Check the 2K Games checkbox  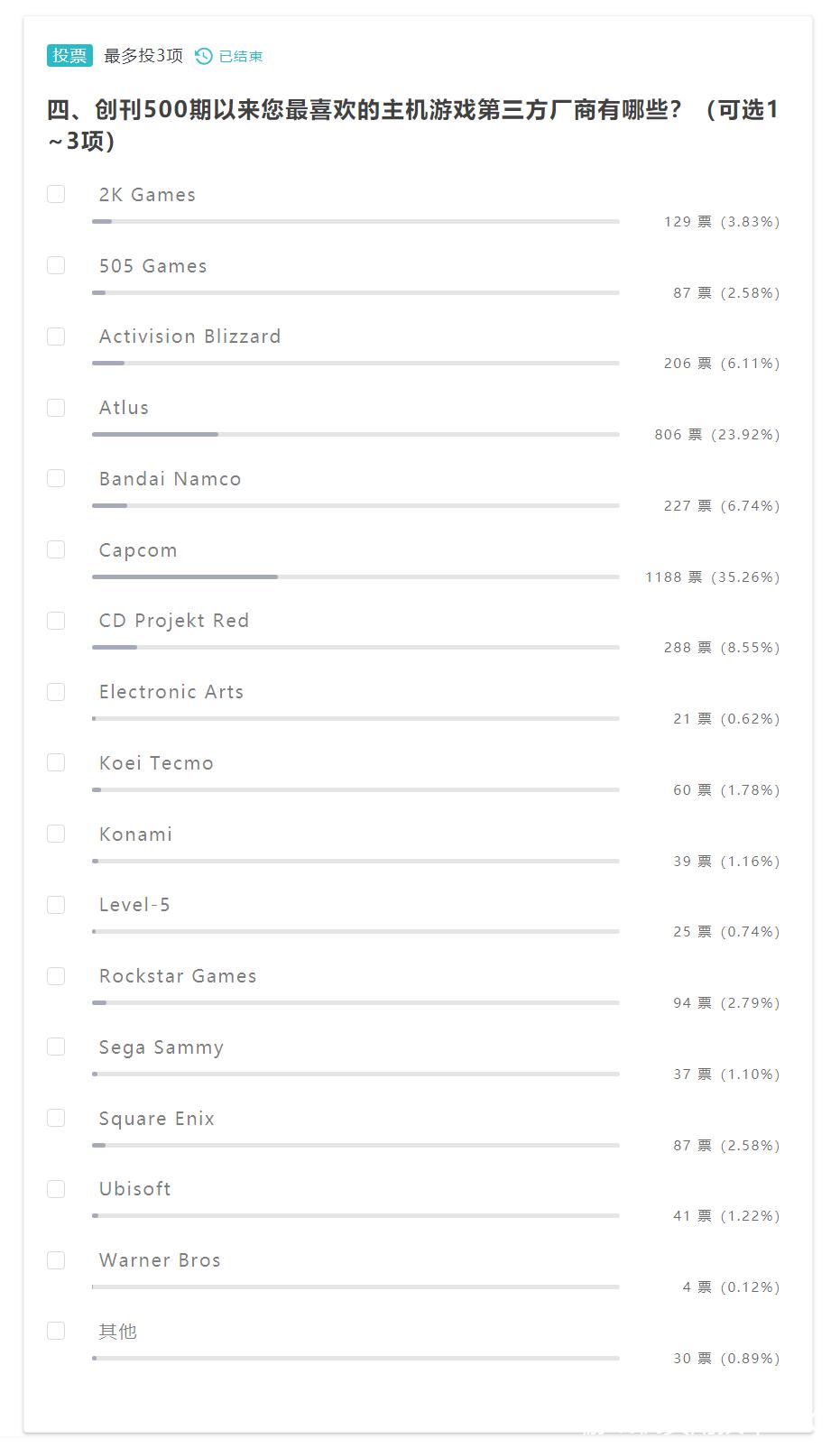click(56, 194)
